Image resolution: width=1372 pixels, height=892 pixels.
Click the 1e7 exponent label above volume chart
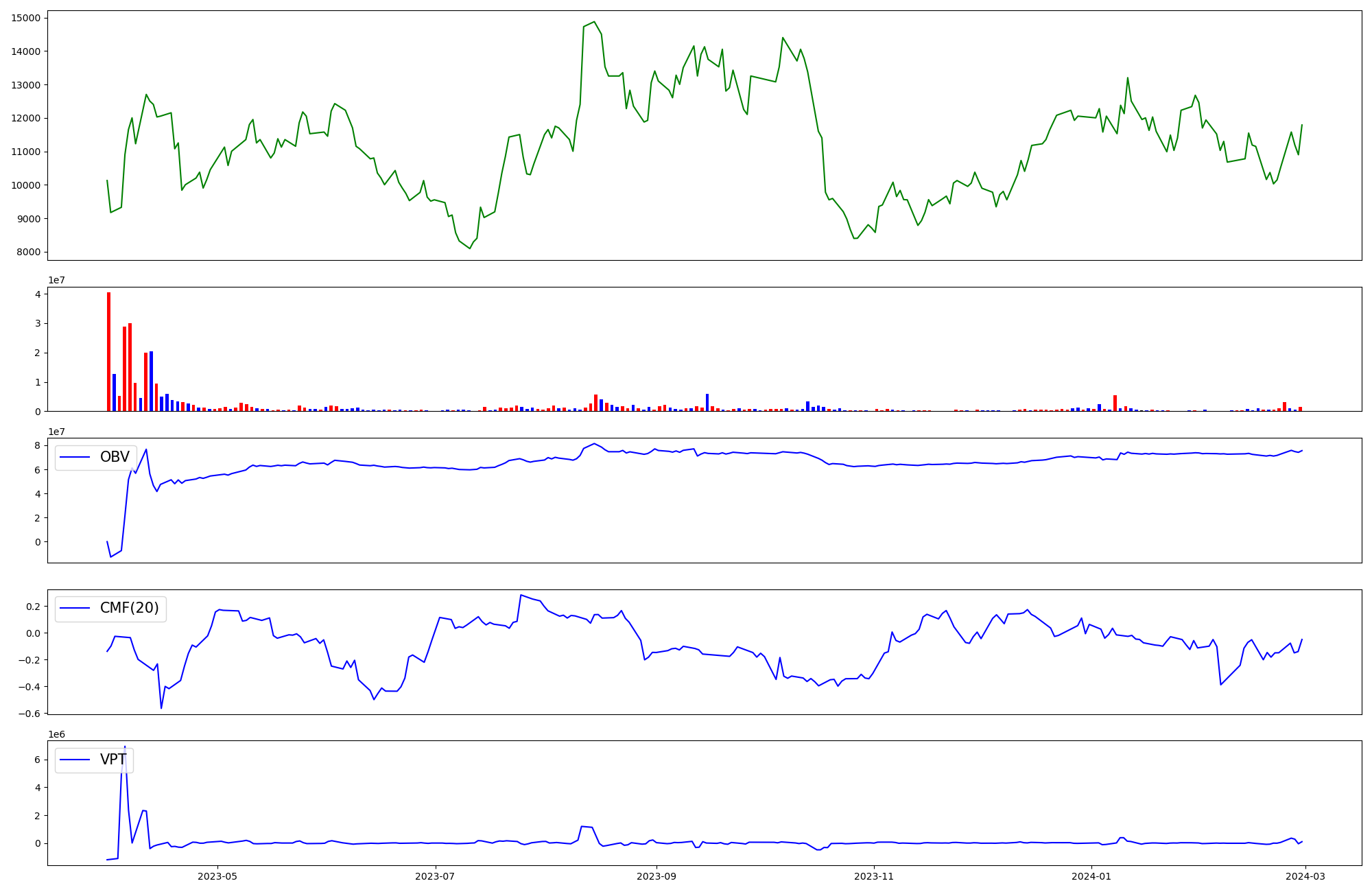point(56,280)
